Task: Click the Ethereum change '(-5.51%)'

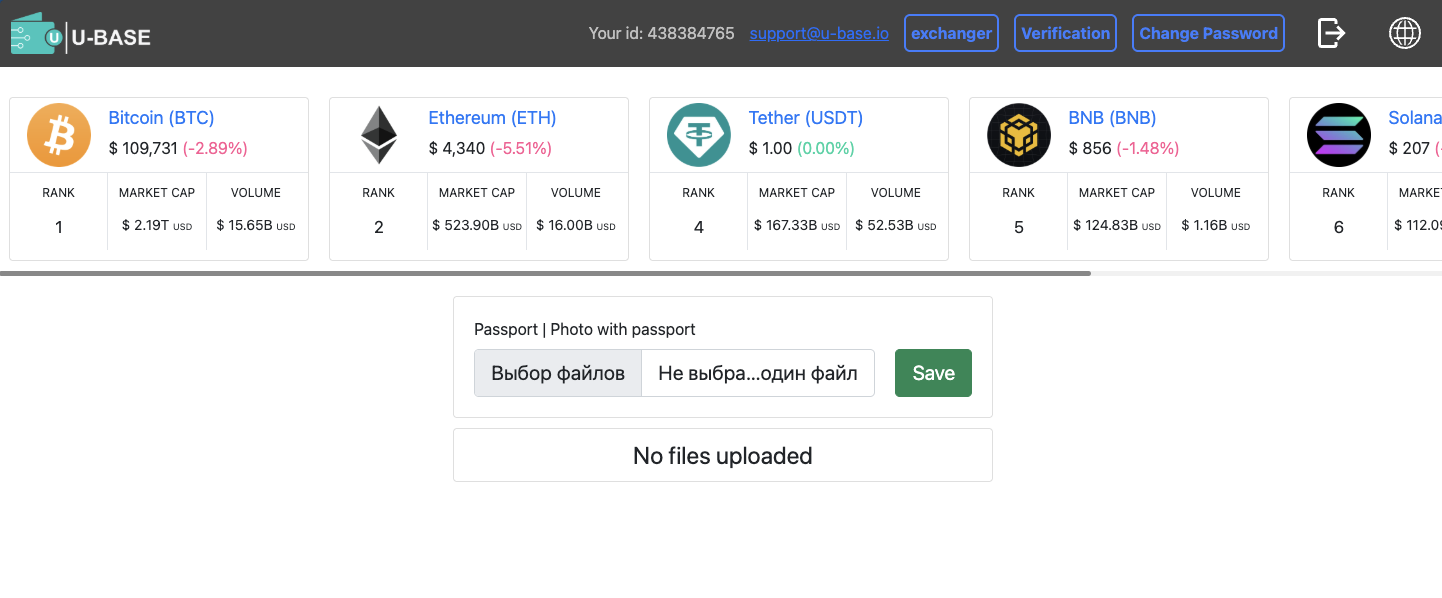Action: (521, 148)
